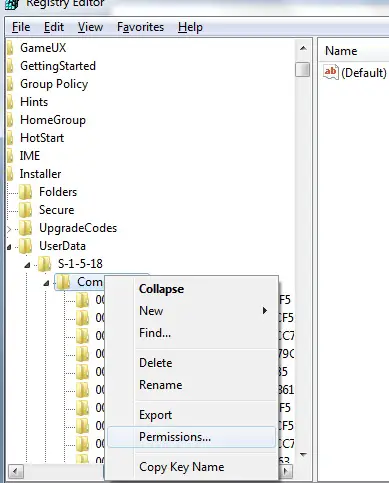Viewport: 389px width, 483px height.
Task: Select the GameUX key
Action: click(43, 48)
